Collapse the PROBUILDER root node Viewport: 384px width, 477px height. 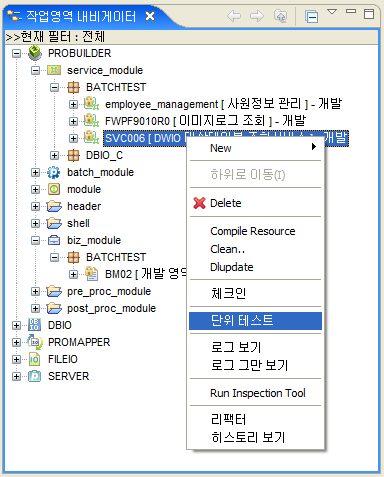(16, 53)
